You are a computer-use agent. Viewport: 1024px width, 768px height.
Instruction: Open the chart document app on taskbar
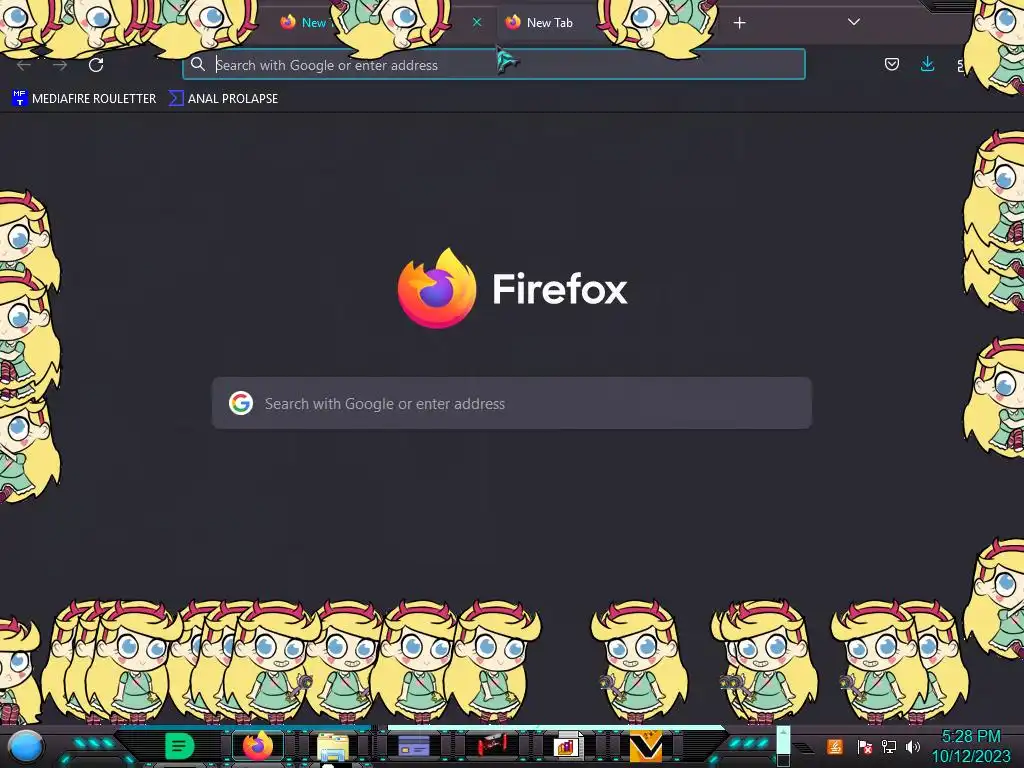[567, 746]
